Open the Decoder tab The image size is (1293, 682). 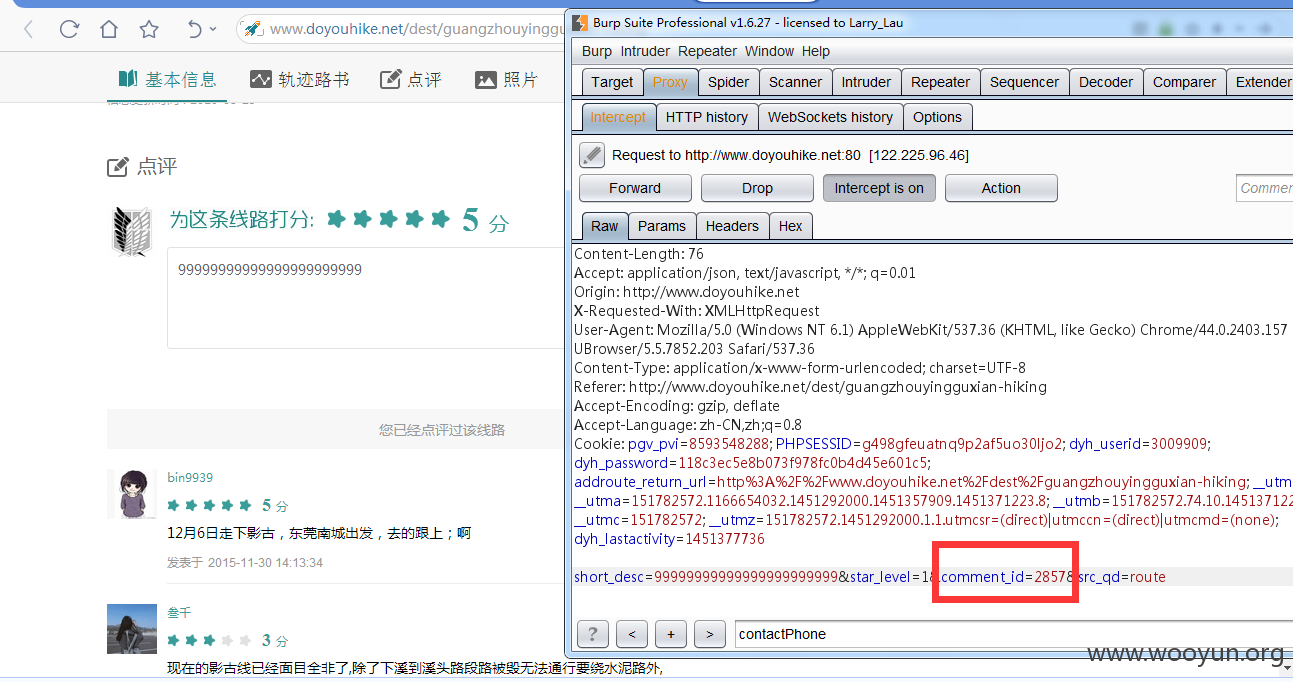[x=1106, y=82]
